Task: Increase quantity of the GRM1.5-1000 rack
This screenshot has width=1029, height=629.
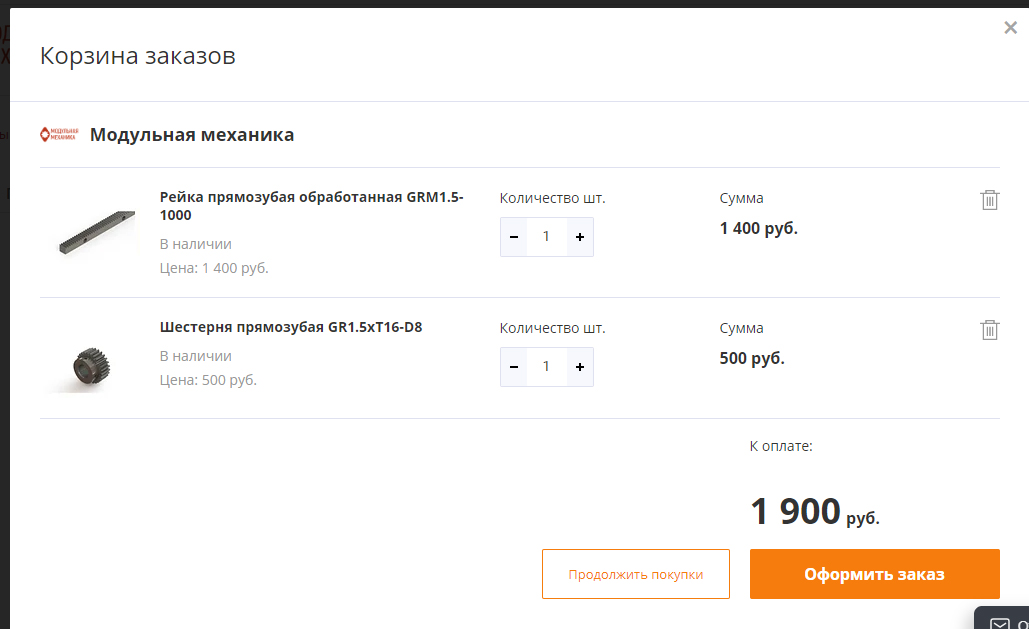Action: click(580, 237)
